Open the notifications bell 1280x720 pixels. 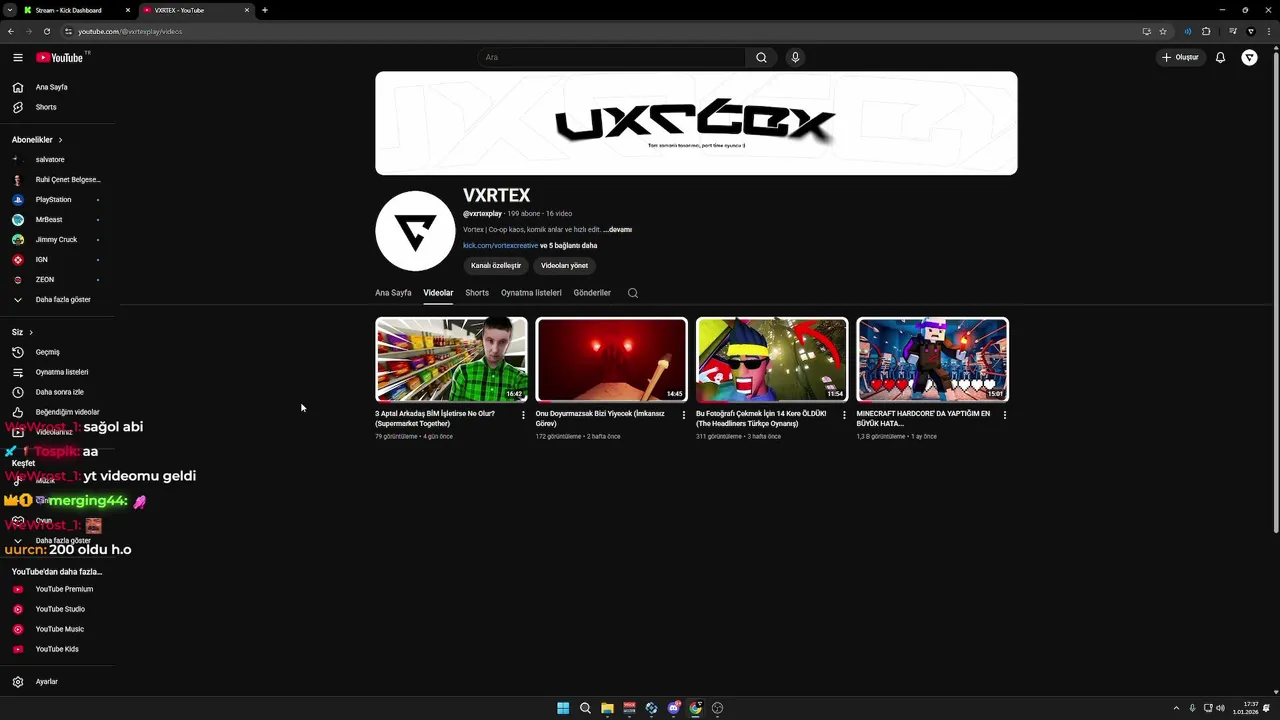pyautogui.click(x=1220, y=58)
